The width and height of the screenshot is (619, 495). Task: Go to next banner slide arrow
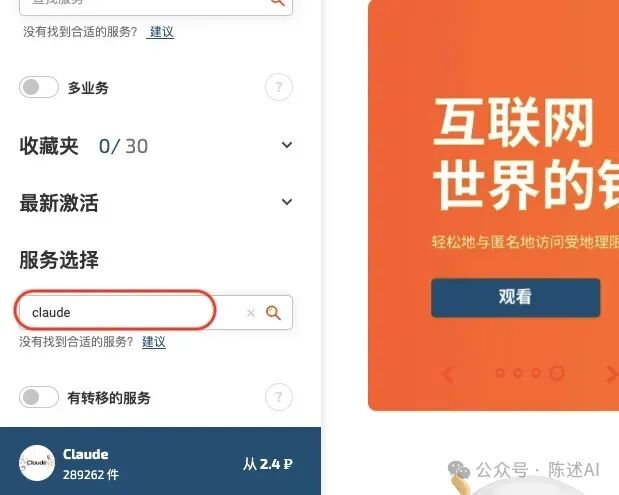(611, 374)
